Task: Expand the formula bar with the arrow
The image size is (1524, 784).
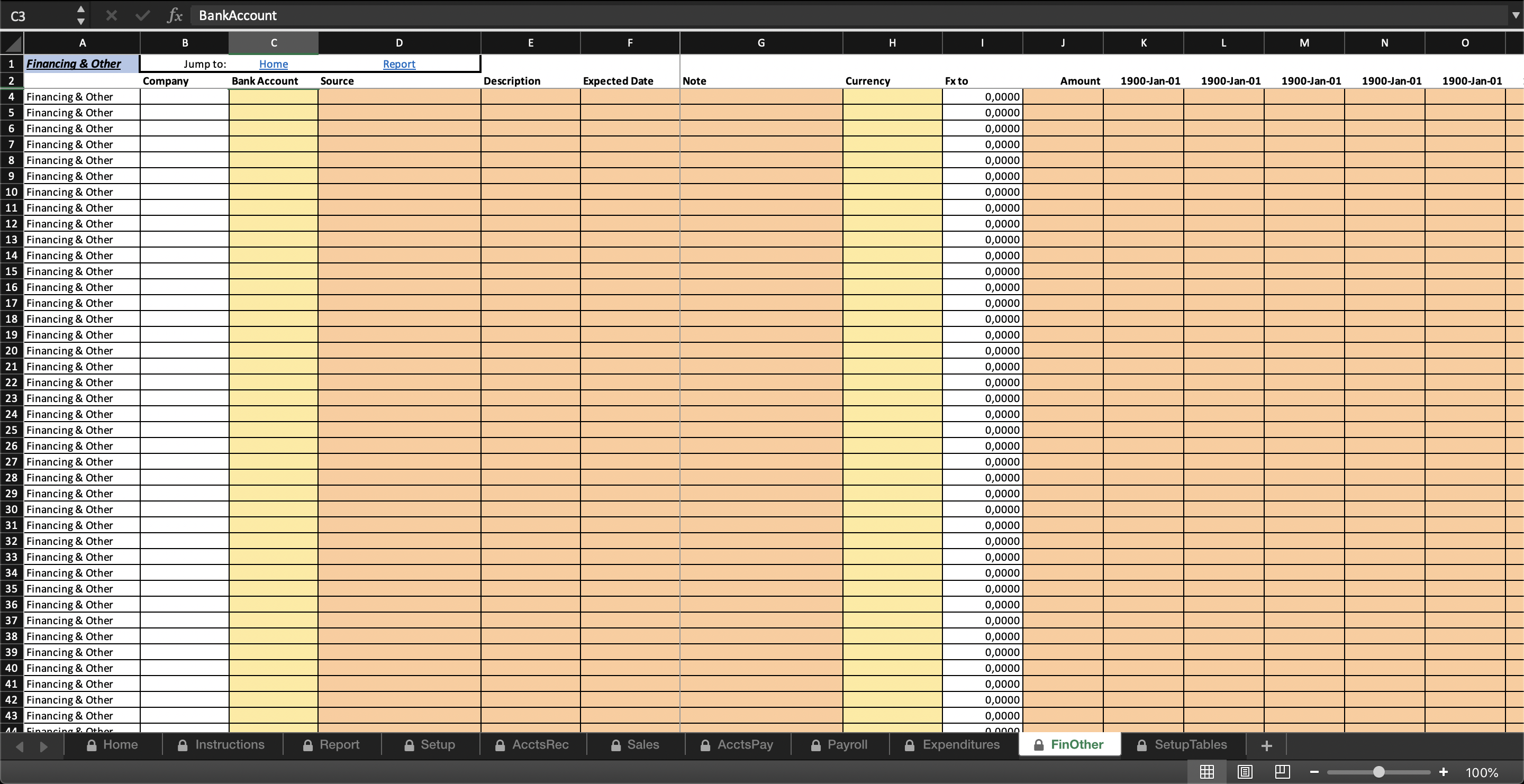Action: pos(1515,15)
